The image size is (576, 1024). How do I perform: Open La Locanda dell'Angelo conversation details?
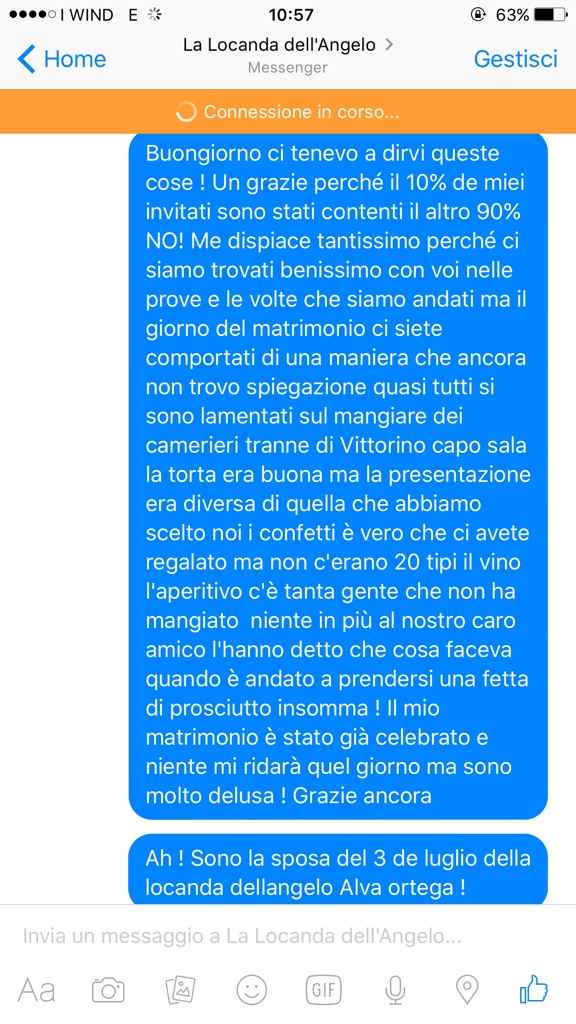[x=280, y=45]
